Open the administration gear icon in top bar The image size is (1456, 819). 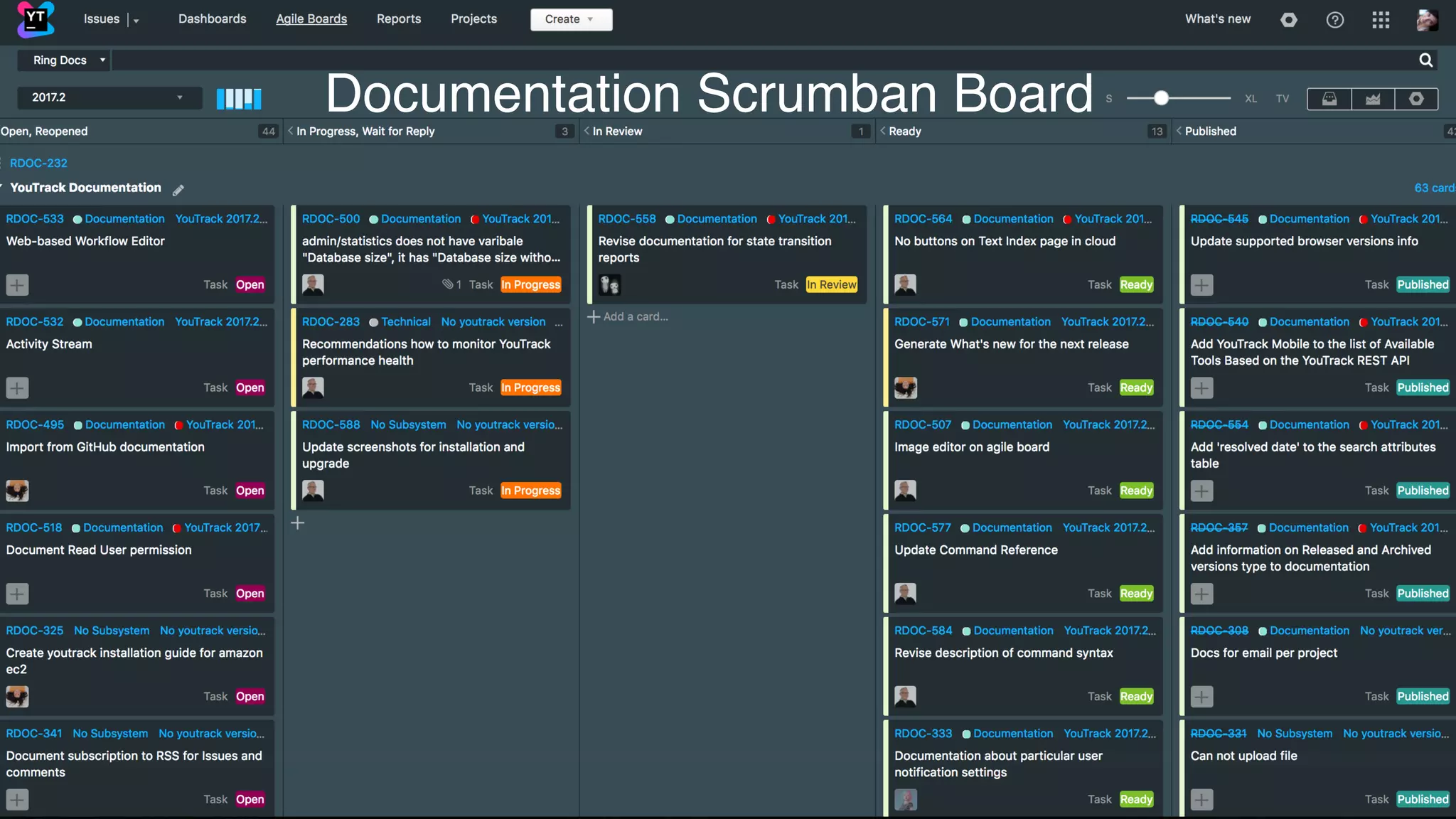[1289, 20]
